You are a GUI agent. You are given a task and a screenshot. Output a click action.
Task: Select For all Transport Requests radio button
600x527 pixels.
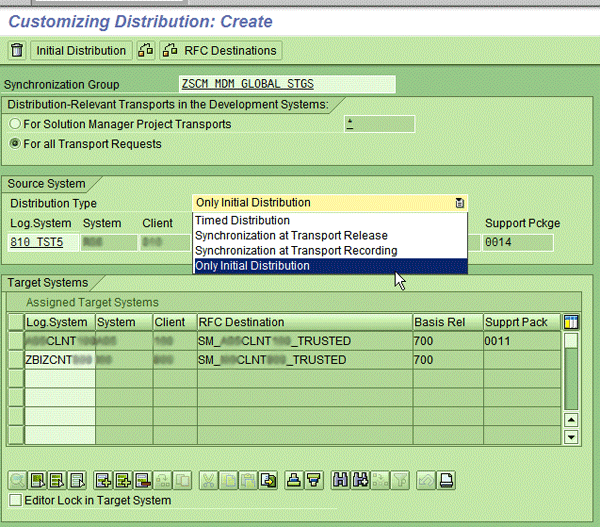click(x=15, y=144)
